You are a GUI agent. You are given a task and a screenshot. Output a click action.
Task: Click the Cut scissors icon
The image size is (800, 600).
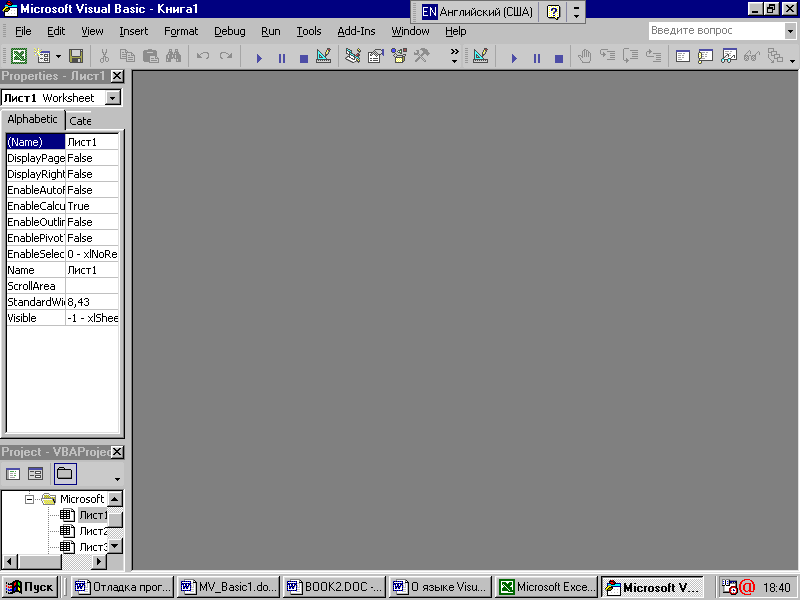click(x=104, y=56)
